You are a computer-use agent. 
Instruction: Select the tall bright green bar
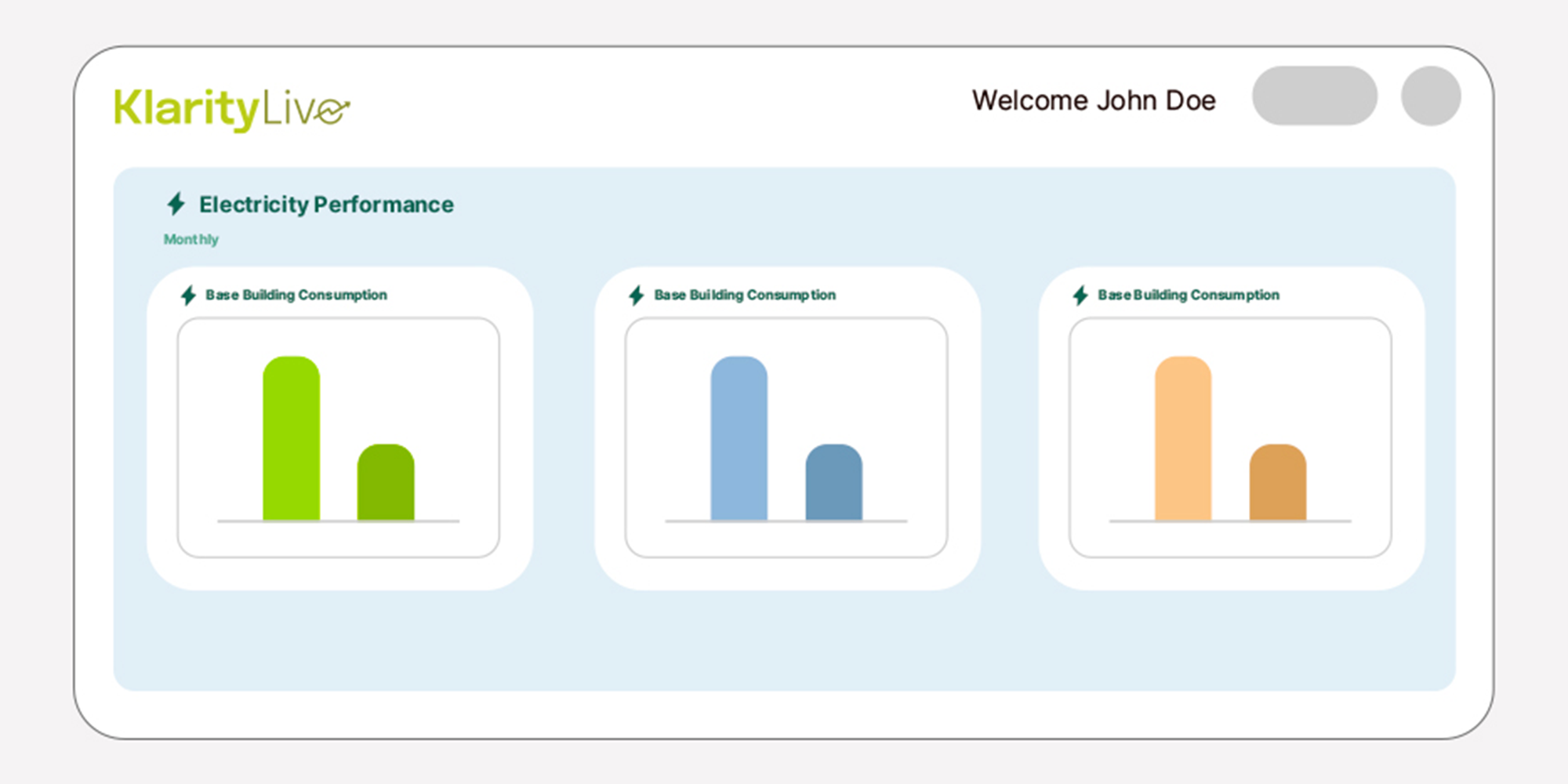291,438
